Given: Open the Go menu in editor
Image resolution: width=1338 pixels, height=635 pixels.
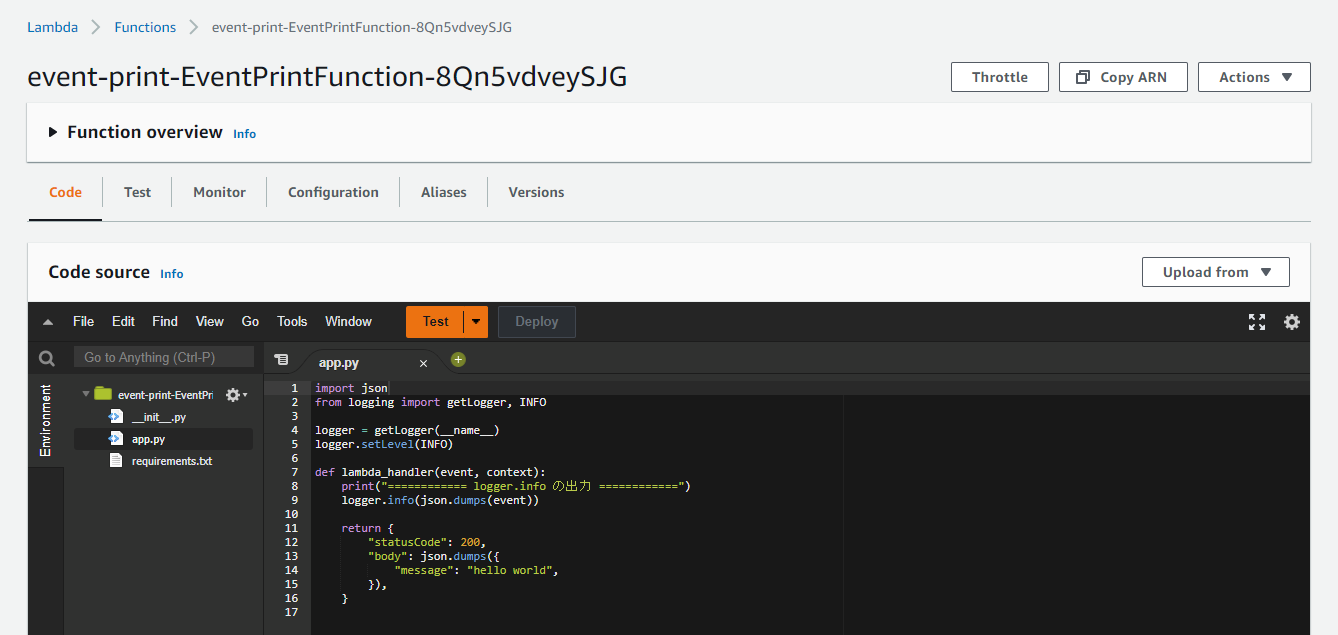Looking at the screenshot, I should [x=250, y=321].
